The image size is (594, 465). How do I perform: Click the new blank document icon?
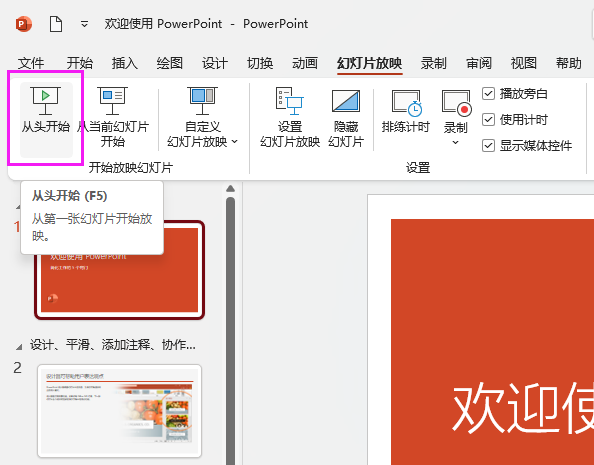(x=56, y=24)
